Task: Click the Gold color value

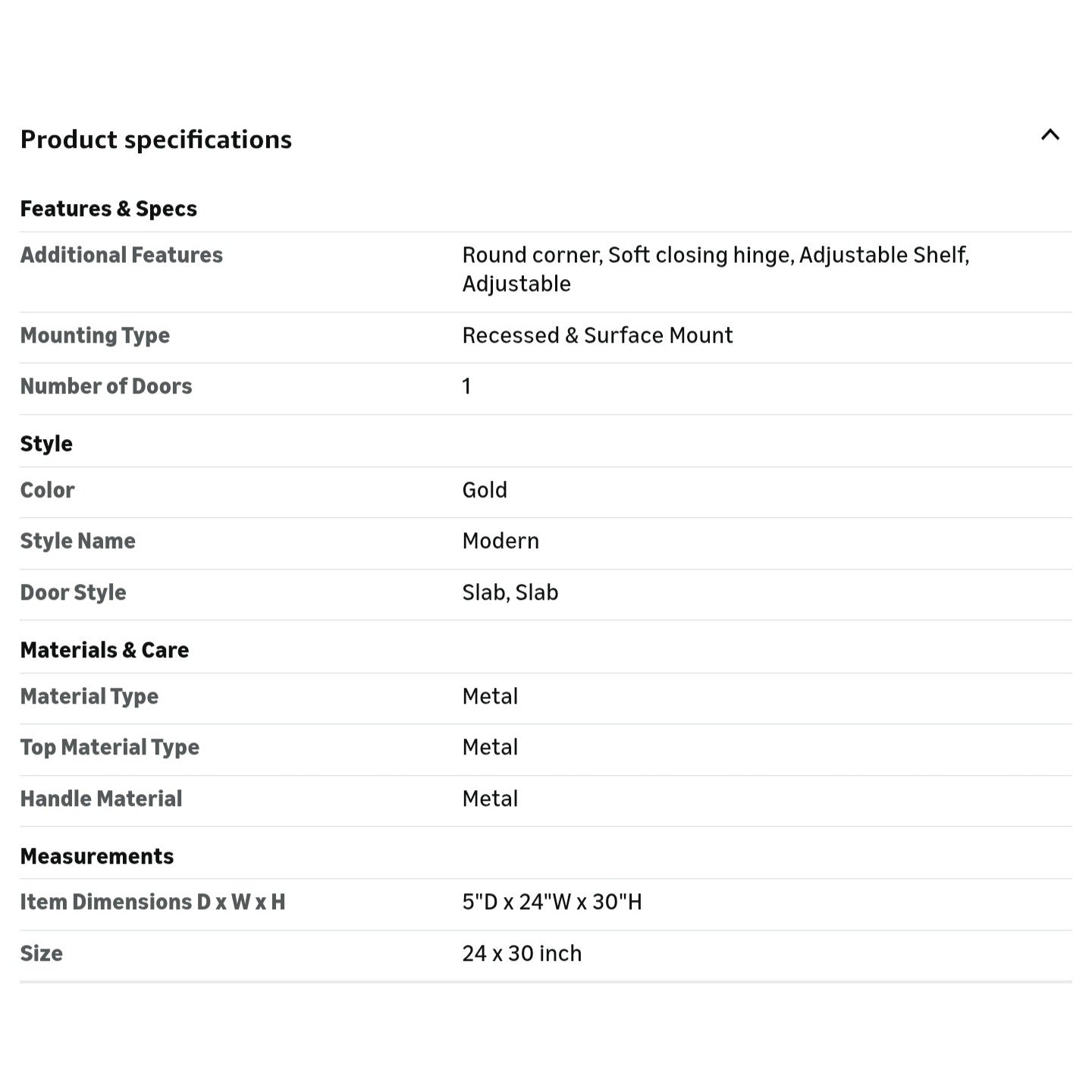Action: [x=485, y=490]
